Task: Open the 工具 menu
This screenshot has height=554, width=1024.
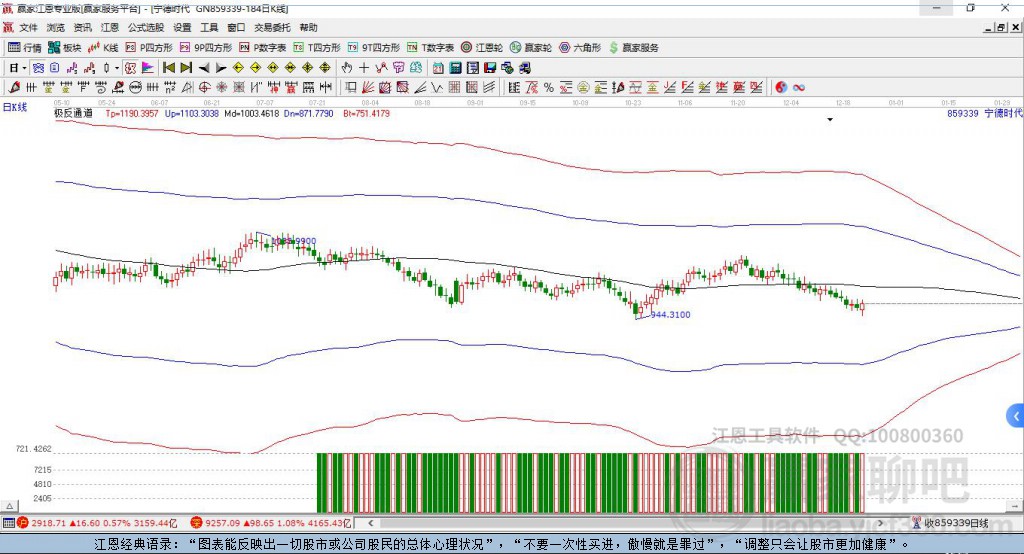Action: point(209,27)
